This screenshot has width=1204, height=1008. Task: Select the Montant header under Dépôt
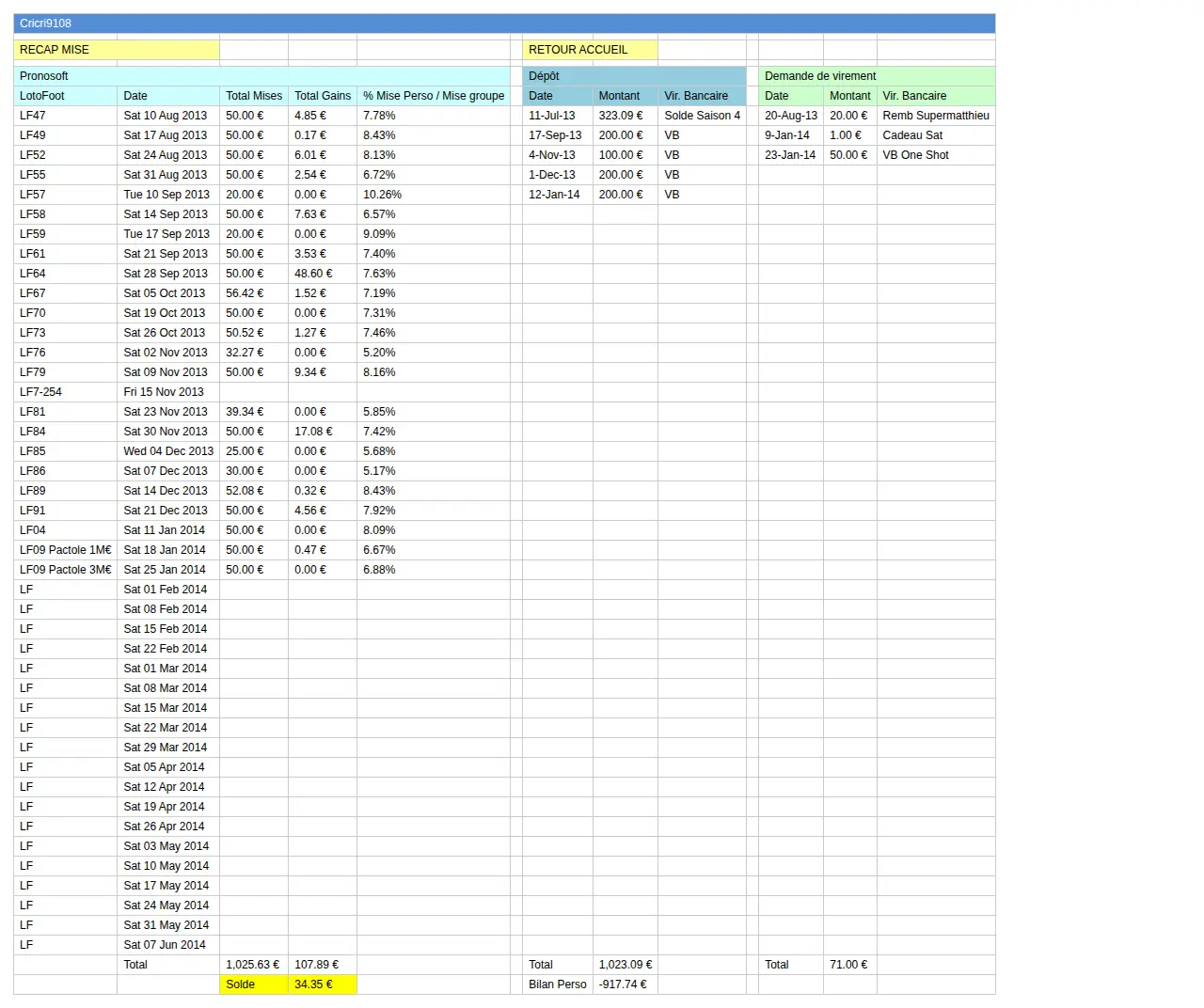click(626, 96)
